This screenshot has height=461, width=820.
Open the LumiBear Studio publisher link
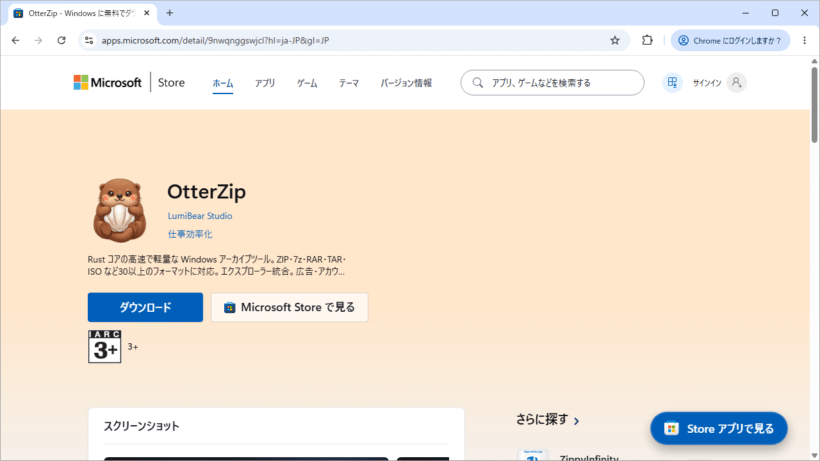coord(200,216)
